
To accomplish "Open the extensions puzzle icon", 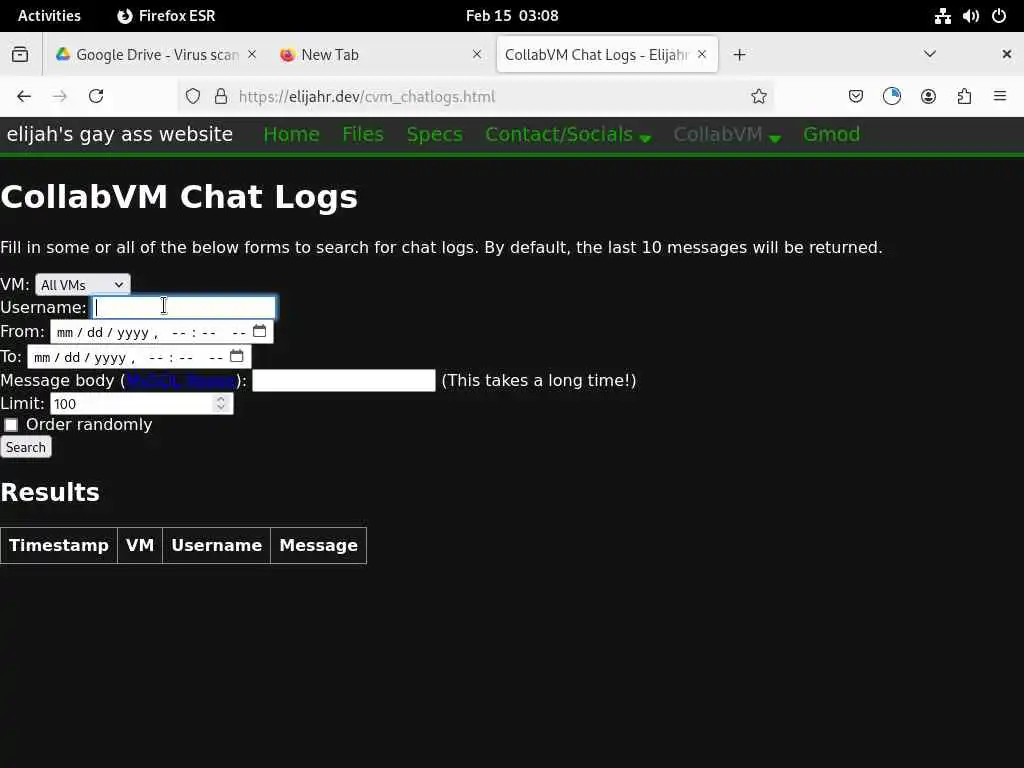I will 964,97.
